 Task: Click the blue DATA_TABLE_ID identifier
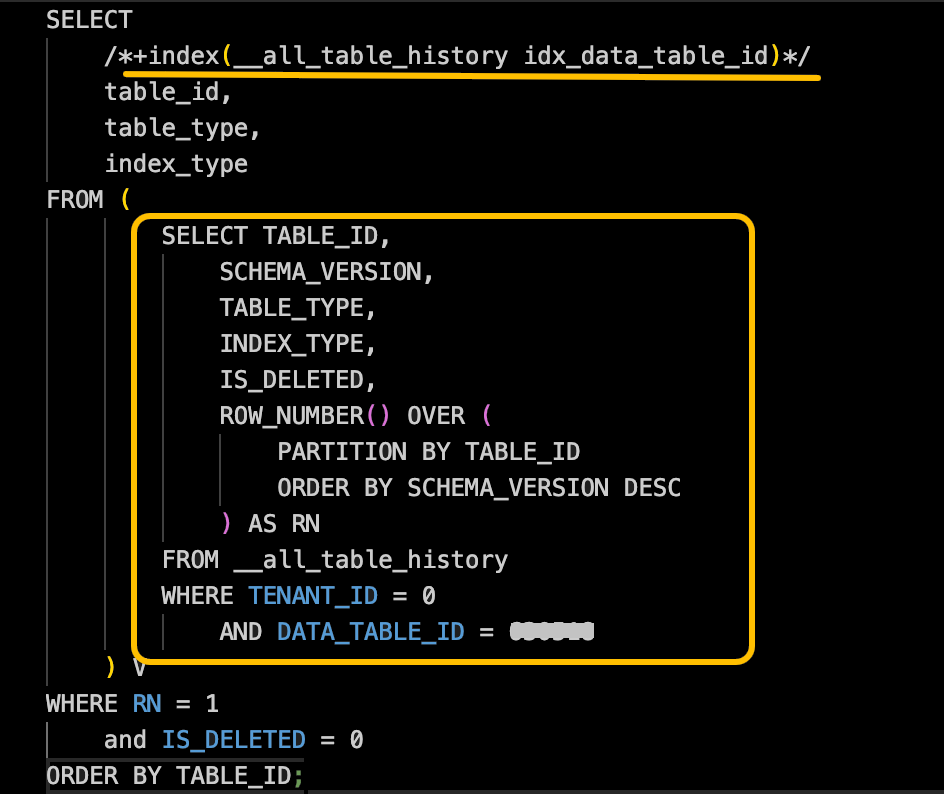[370, 631]
